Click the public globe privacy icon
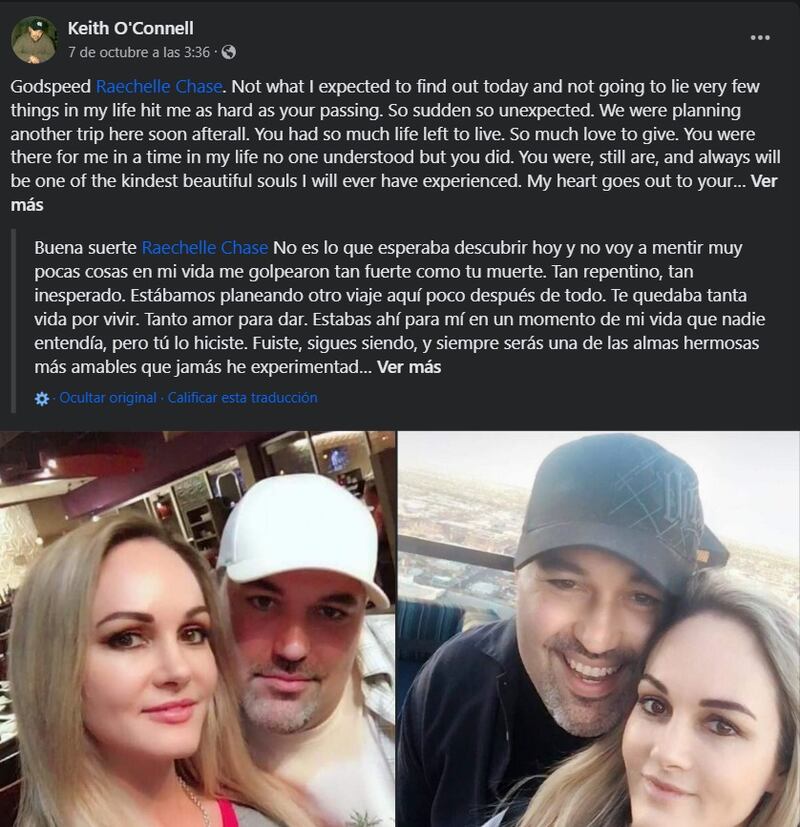 (x=228, y=52)
